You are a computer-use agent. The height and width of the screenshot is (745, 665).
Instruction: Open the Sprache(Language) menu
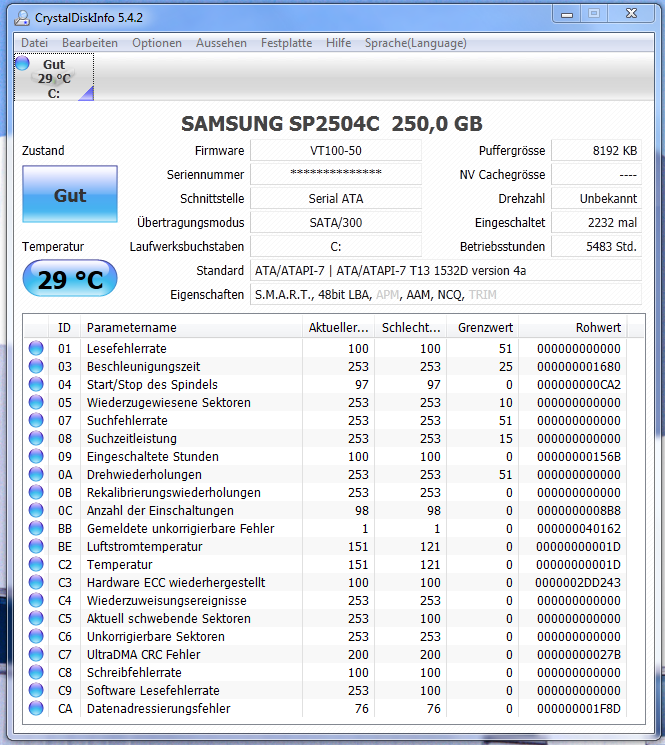[x=416, y=43]
